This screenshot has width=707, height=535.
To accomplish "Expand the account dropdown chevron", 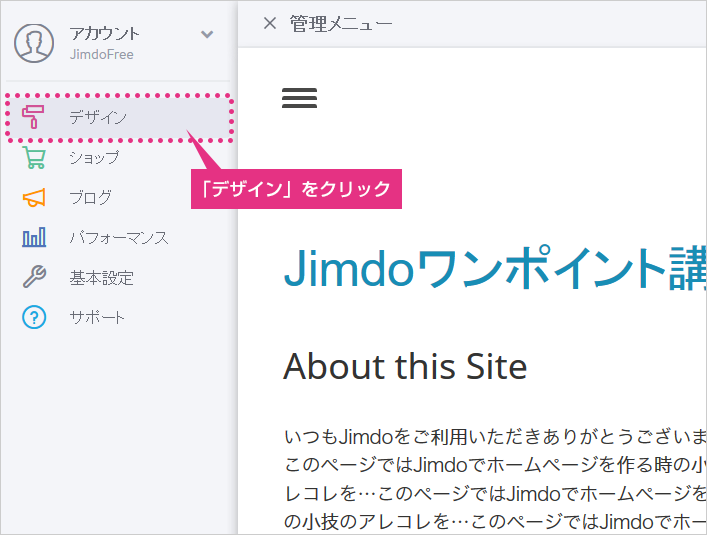I will (207, 34).
